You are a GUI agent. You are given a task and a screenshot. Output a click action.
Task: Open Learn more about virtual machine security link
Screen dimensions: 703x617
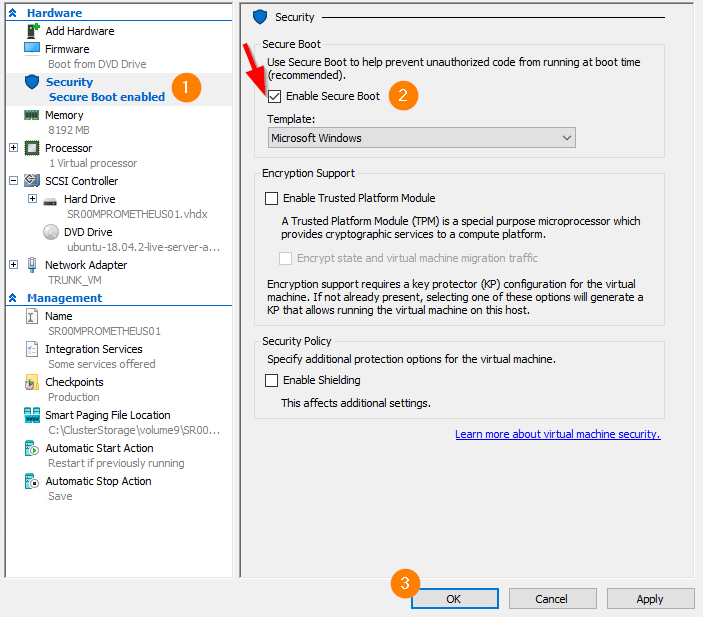point(558,434)
